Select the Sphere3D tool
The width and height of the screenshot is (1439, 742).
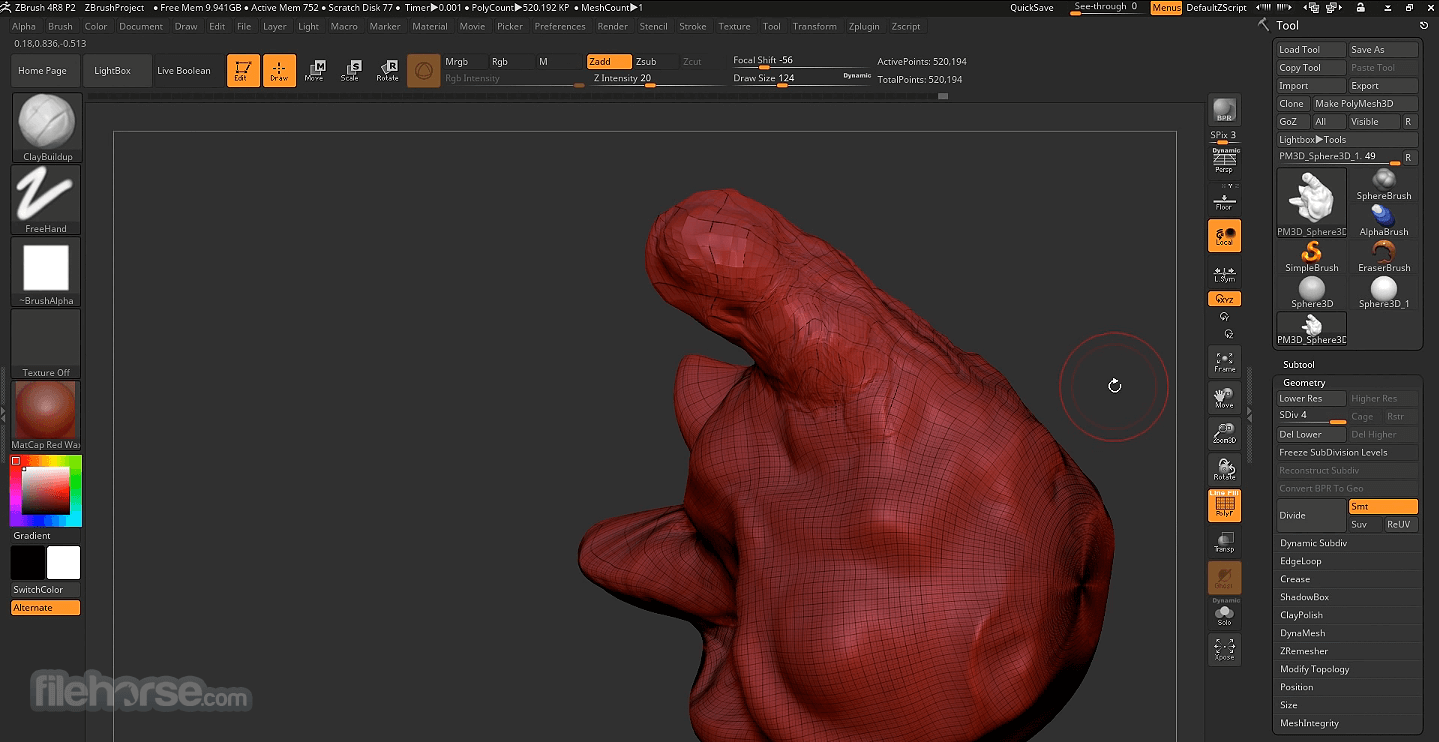click(1312, 292)
